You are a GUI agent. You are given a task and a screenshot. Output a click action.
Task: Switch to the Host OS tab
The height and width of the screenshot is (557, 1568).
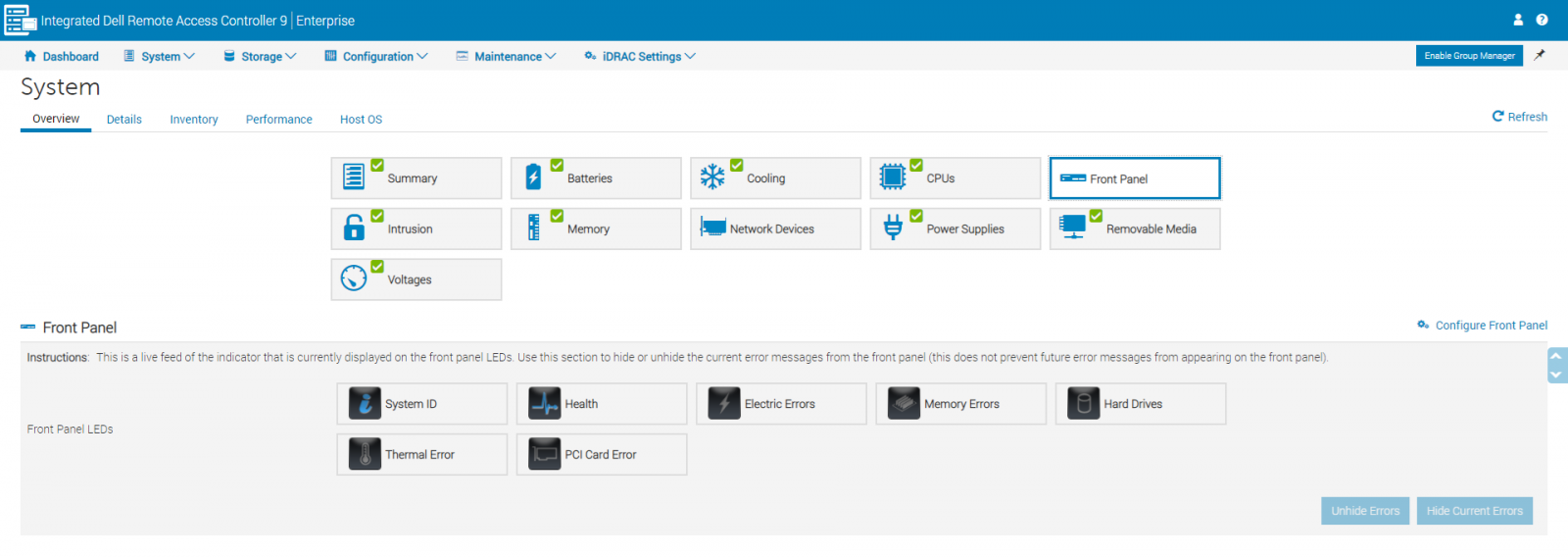pyautogui.click(x=361, y=120)
